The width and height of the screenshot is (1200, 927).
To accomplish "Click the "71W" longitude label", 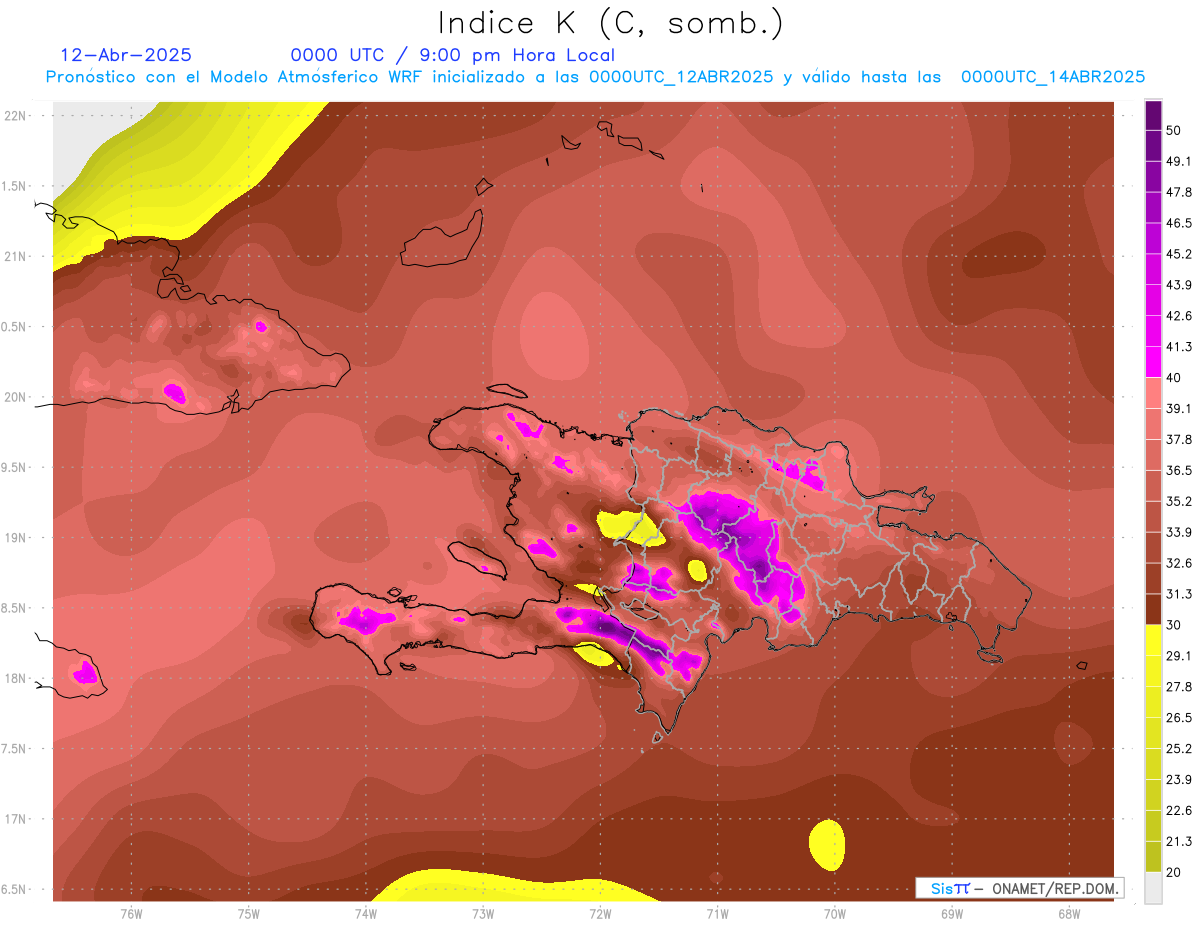I will tap(717, 913).
